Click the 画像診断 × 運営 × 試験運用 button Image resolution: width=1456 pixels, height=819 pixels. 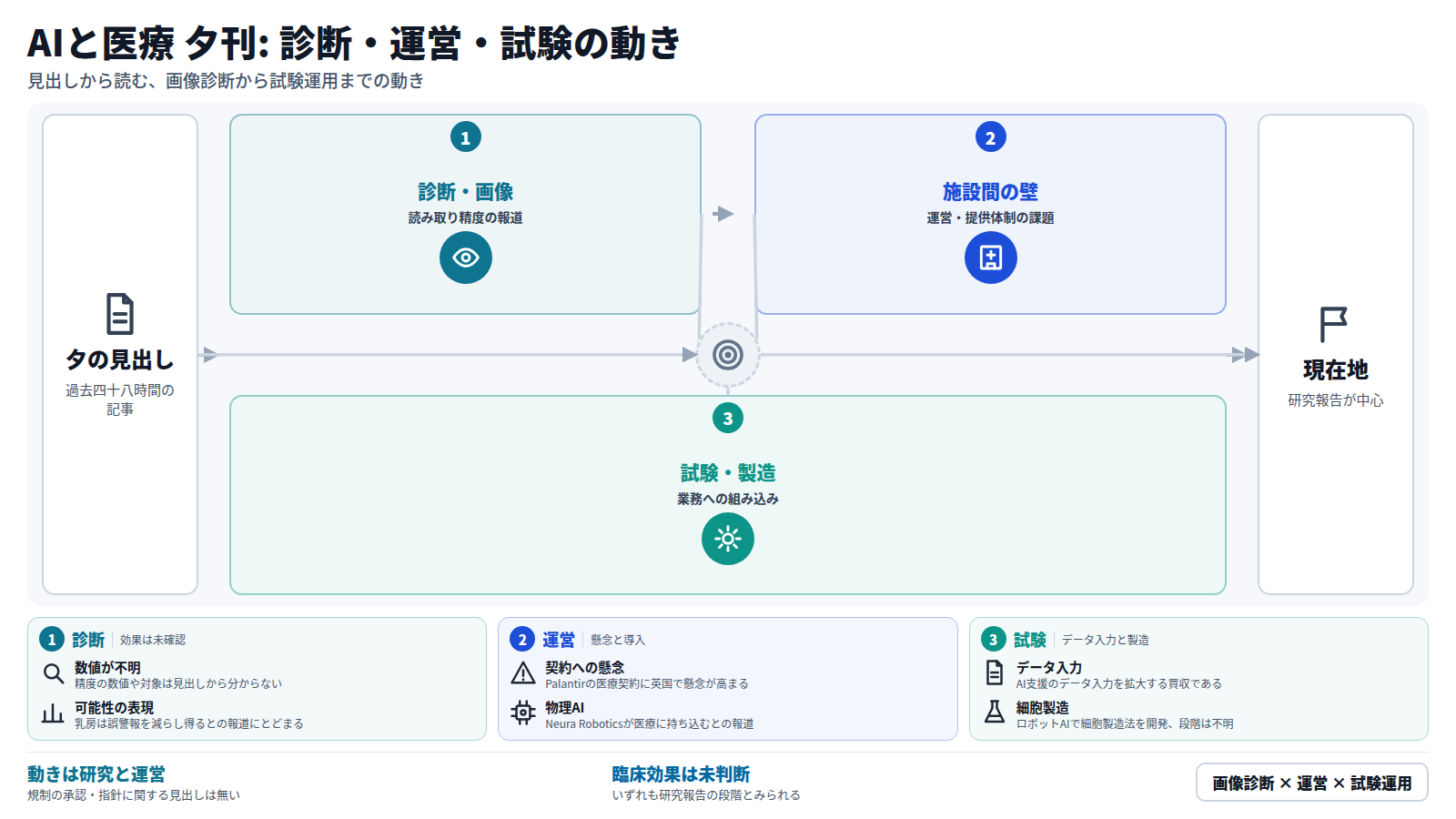point(1312,783)
